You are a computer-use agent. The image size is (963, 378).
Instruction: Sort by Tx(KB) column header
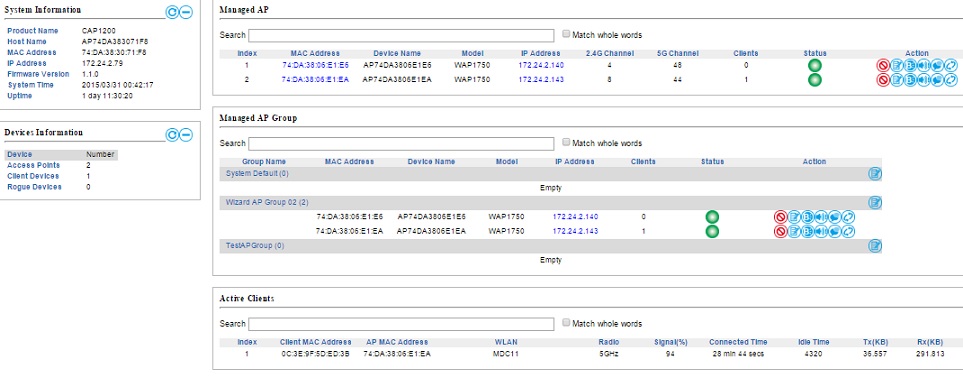pos(875,342)
